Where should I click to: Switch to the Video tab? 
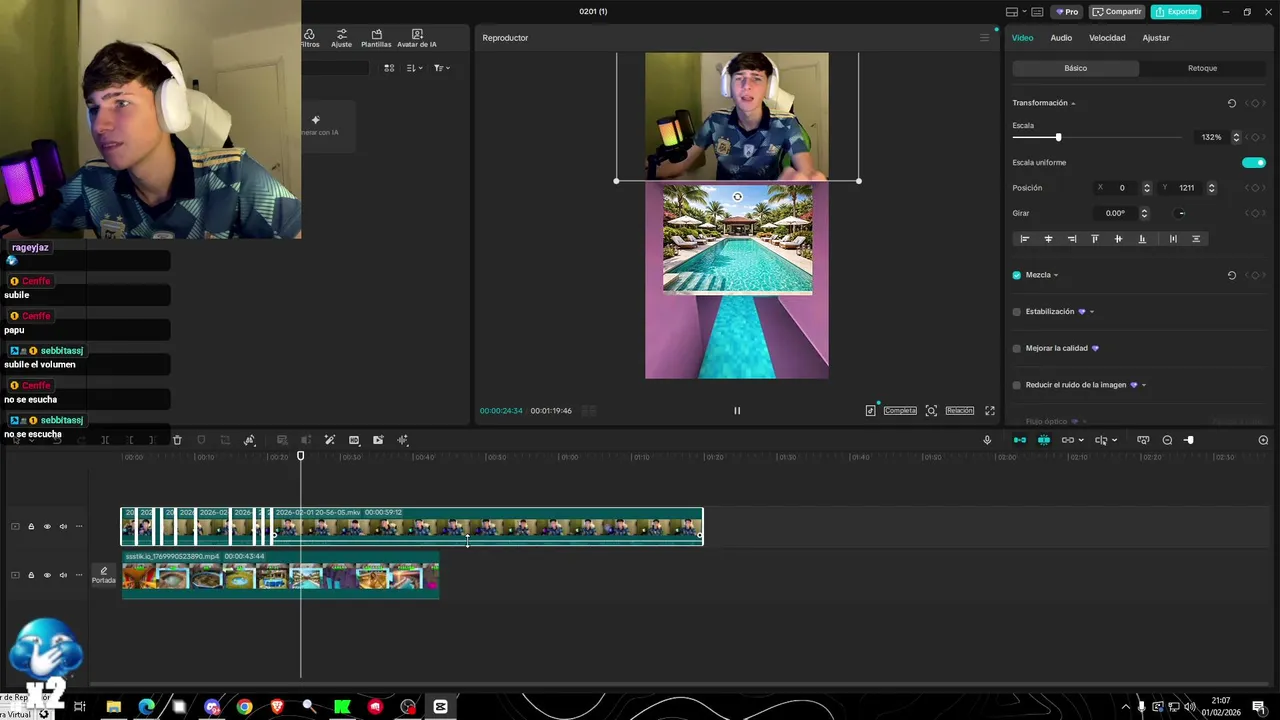[x=1022, y=38]
